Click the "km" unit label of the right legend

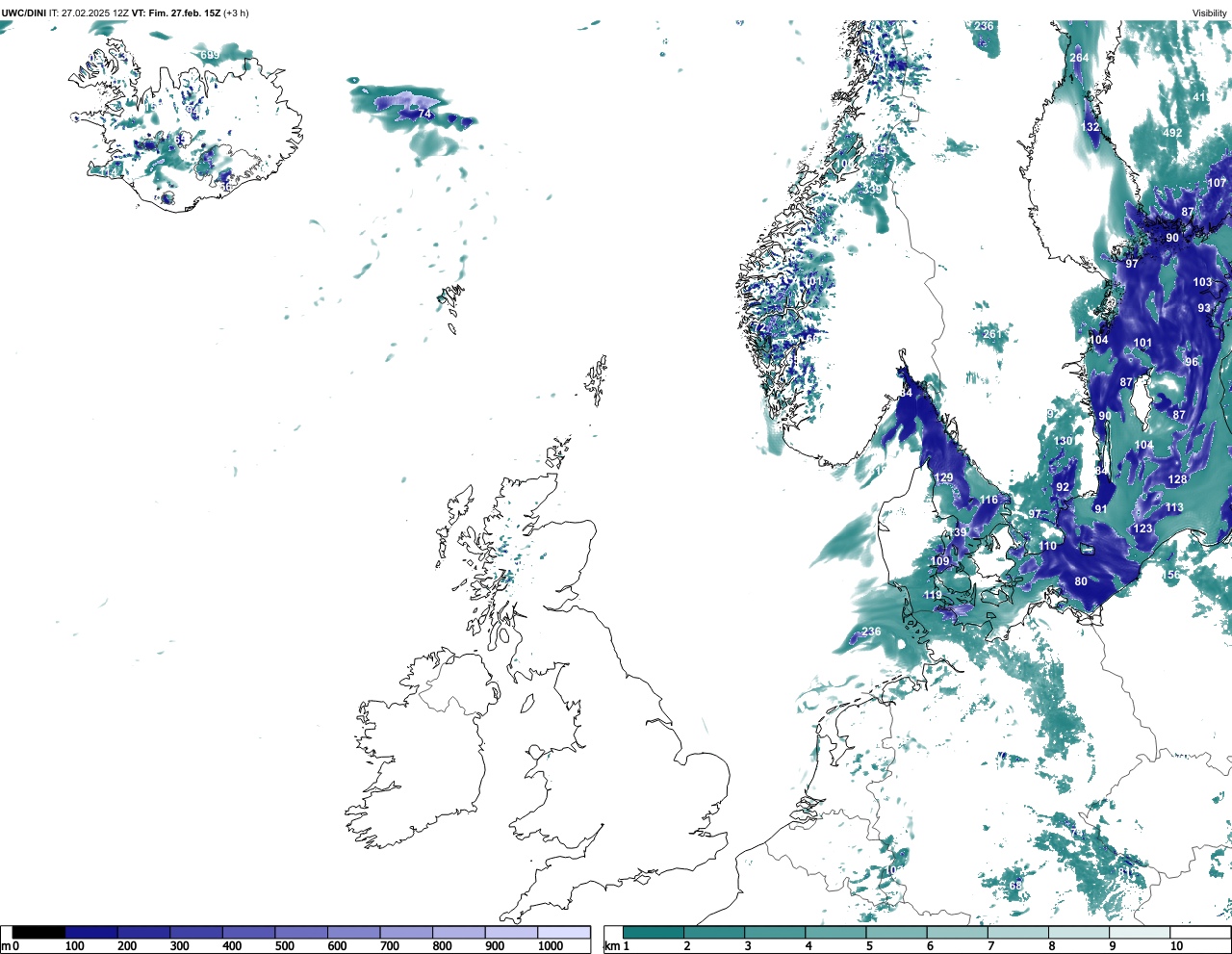coord(610,946)
